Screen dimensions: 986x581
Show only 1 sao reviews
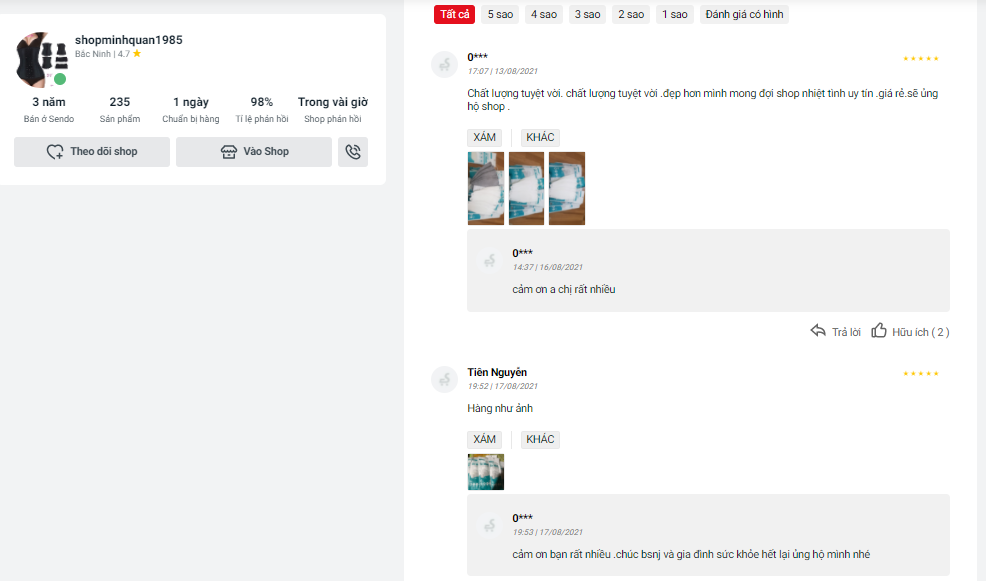click(674, 14)
